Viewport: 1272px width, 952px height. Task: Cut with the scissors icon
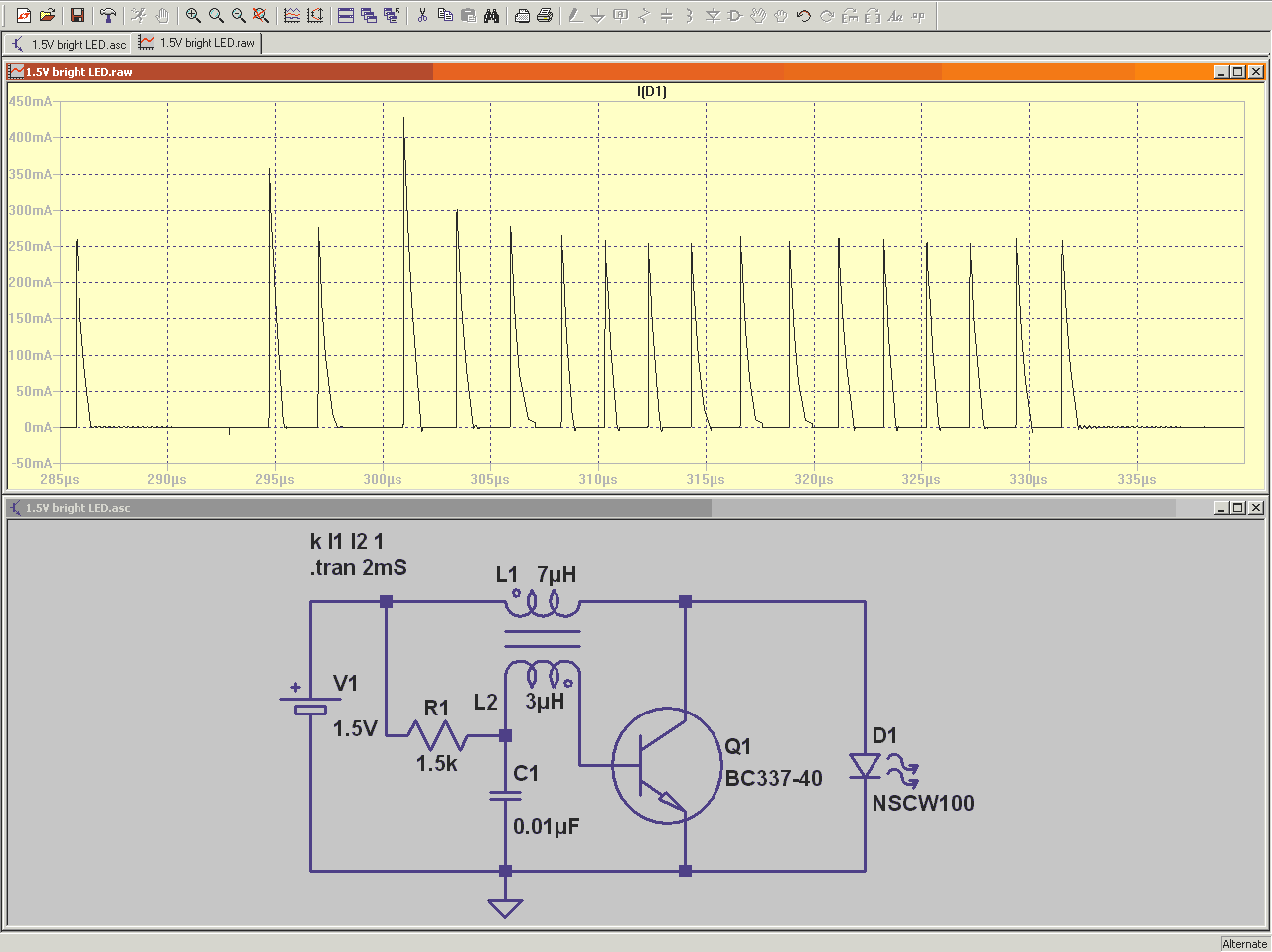click(x=422, y=16)
